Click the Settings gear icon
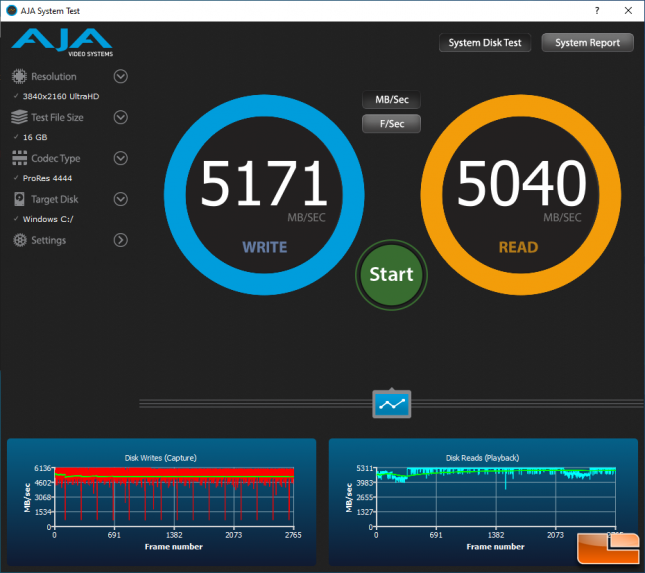This screenshot has height=573, width=645. click(19, 240)
